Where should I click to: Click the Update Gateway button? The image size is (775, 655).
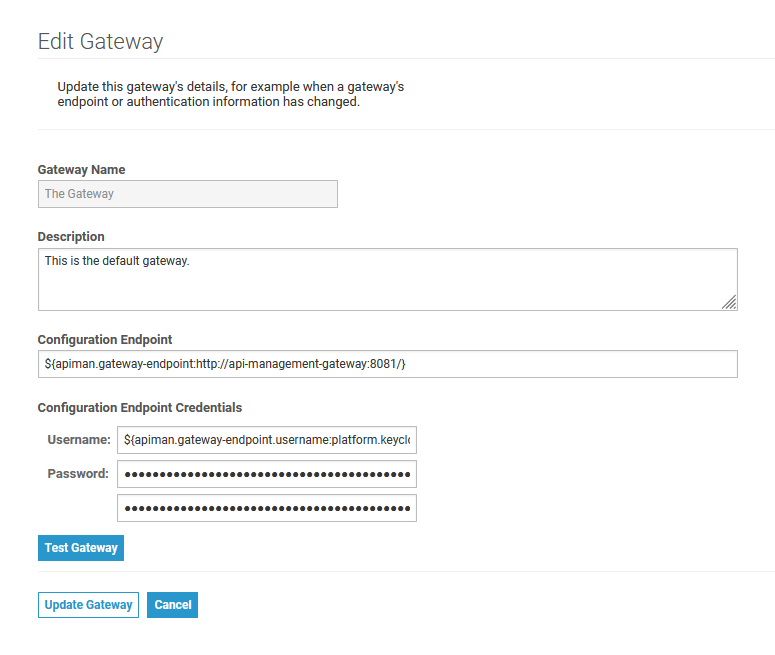88,605
